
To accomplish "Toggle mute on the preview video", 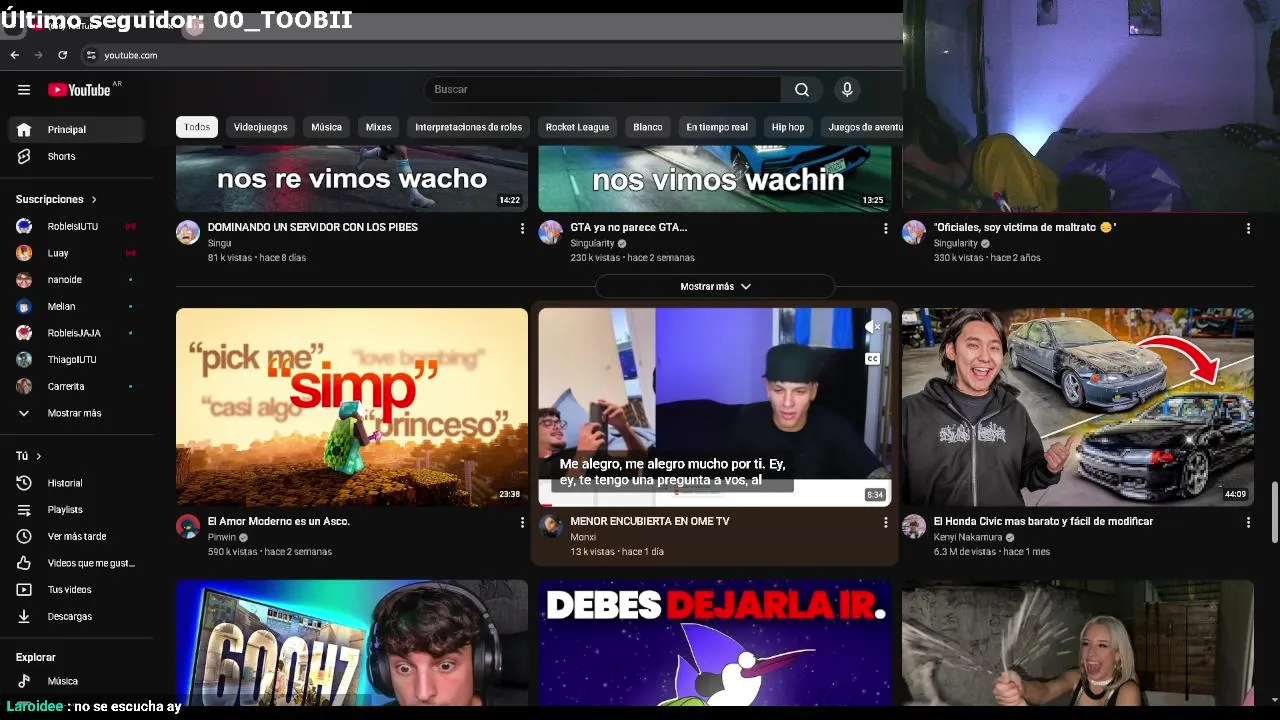I will coord(872,327).
